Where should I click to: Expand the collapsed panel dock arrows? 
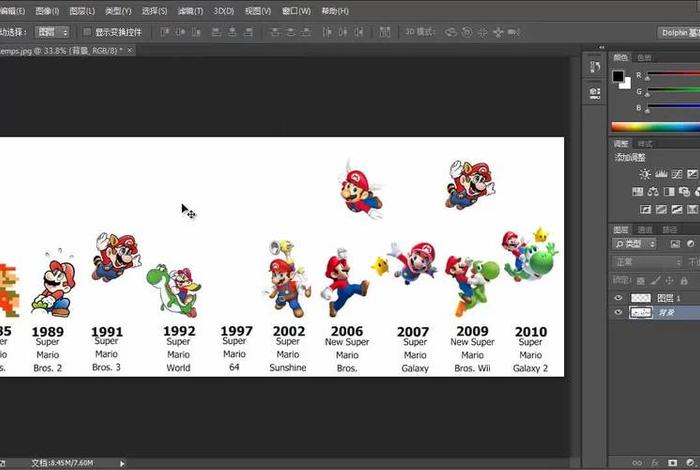[x=601, y=46]
